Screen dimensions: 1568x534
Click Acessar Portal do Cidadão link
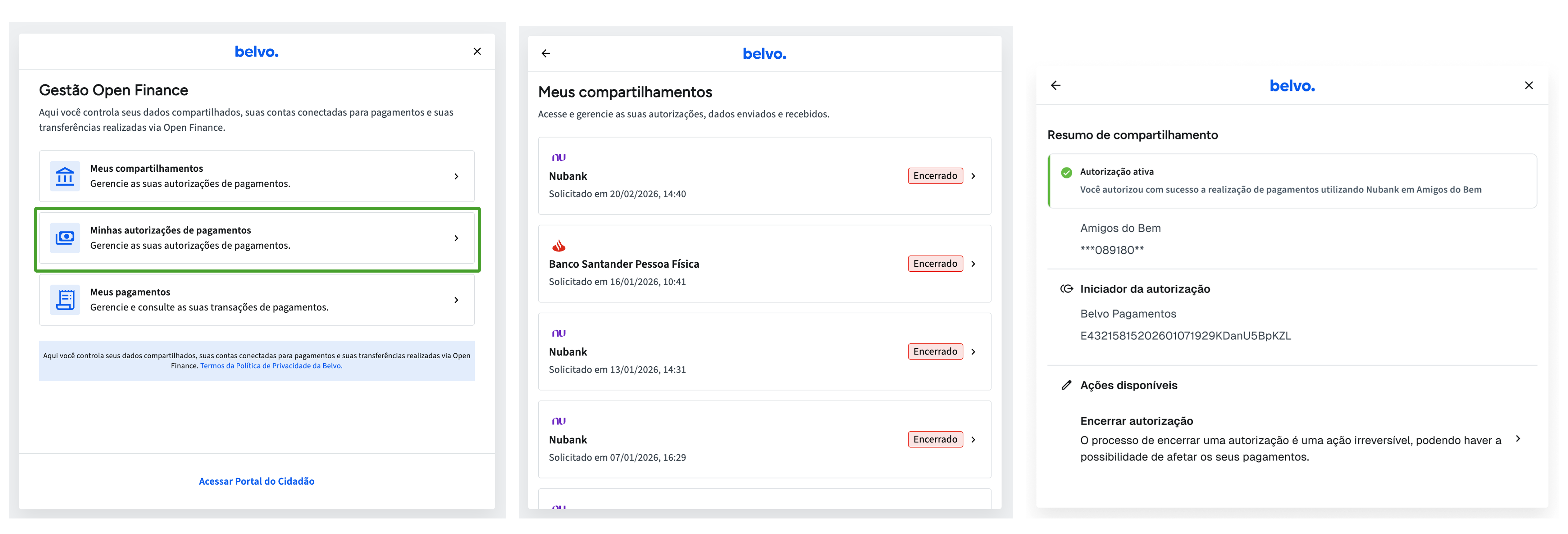coord(256,481)
